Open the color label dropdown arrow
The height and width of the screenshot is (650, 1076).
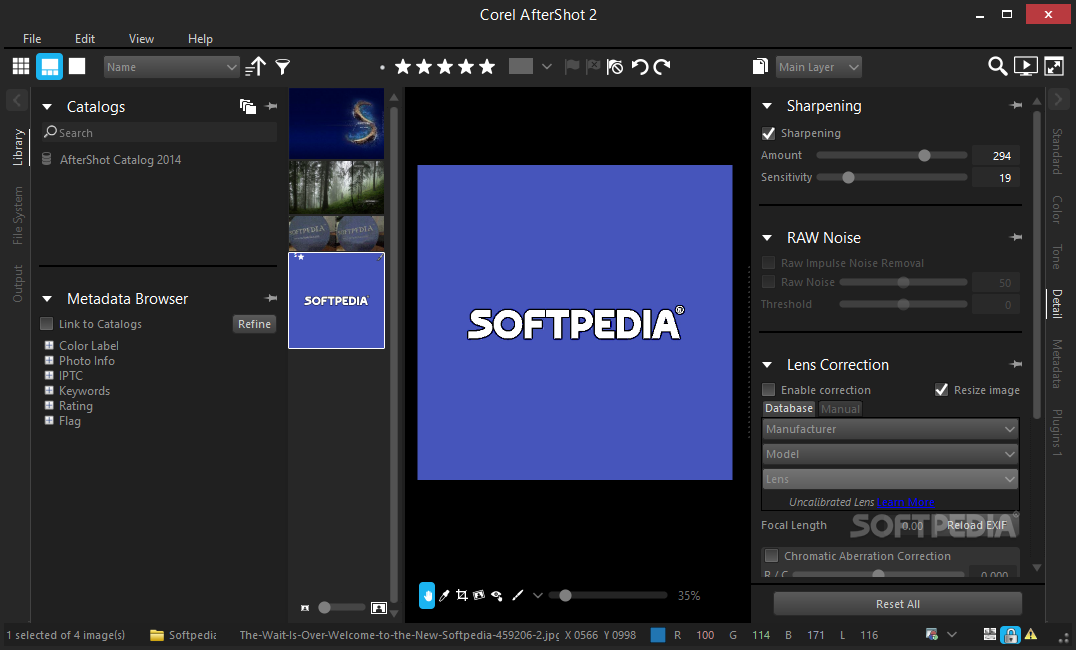pyautogui.click(x=546, y=67)
